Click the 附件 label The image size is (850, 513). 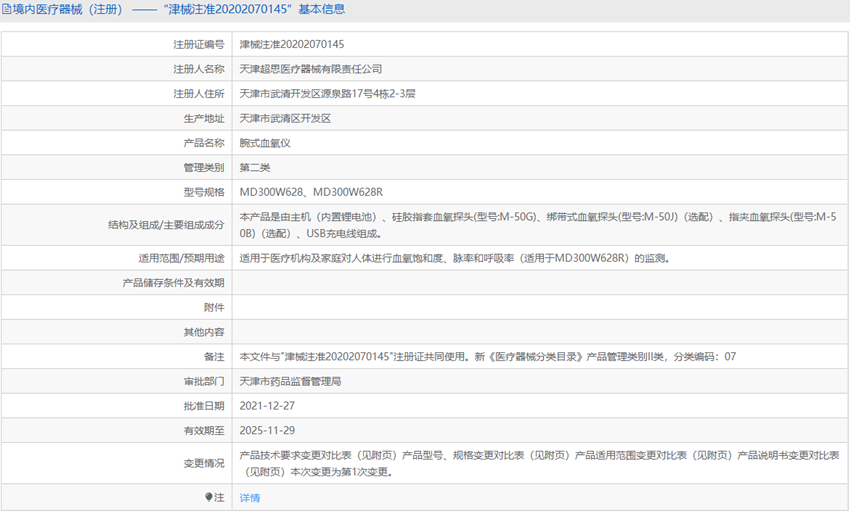pos(214,307)
